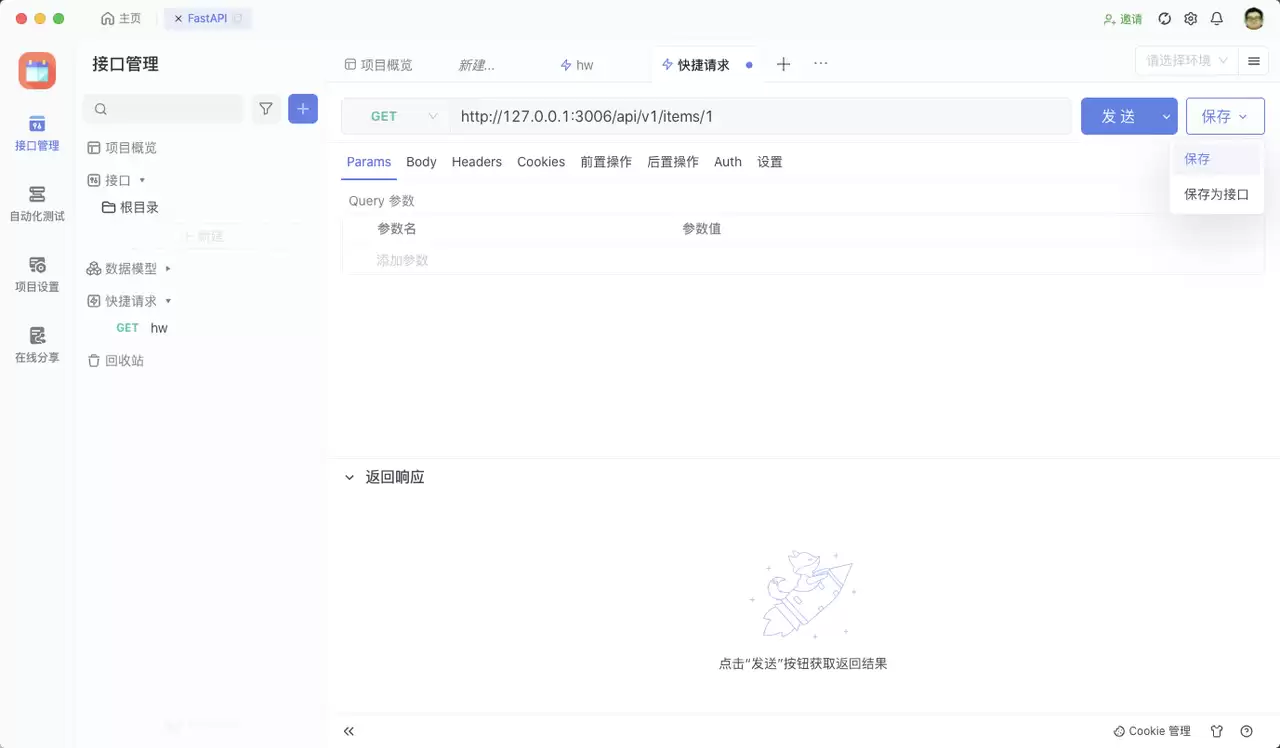Open the 在线分享 sidebar section

point(37,345)
